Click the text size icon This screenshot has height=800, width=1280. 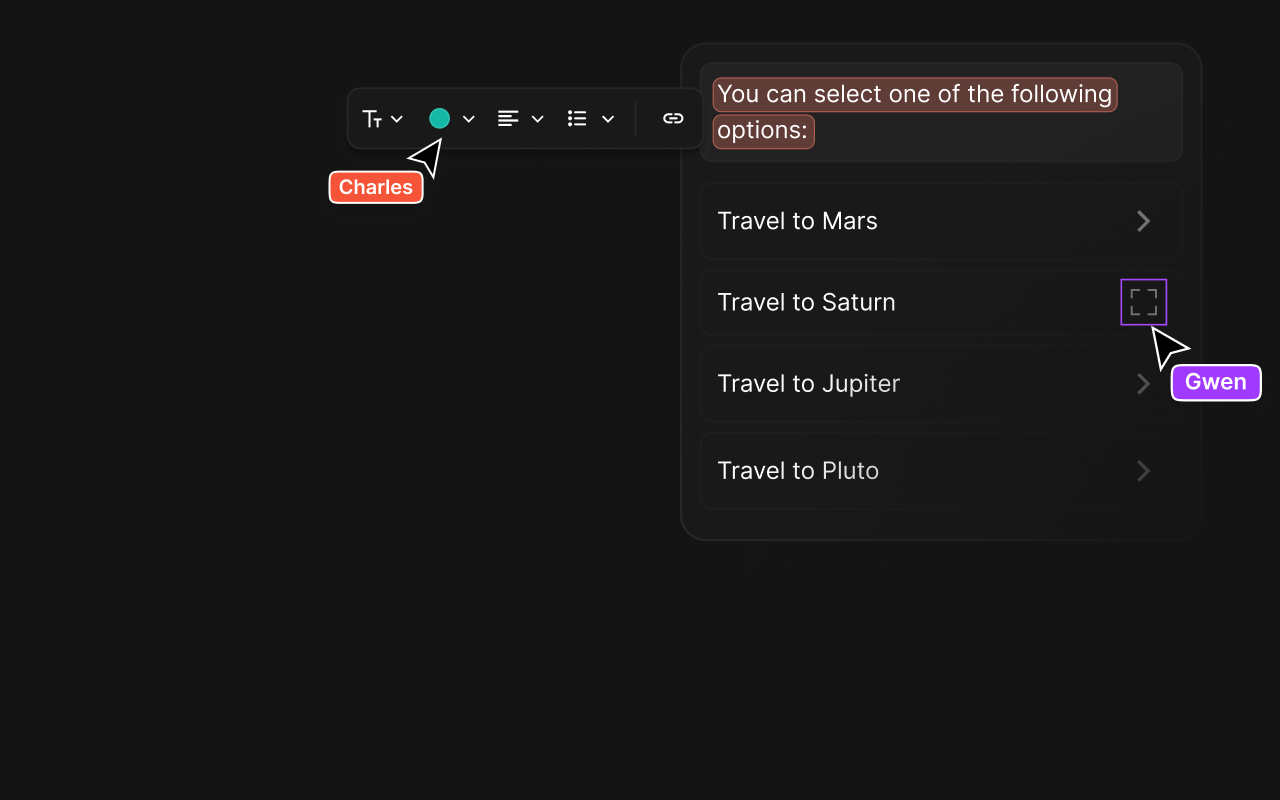coord(372,119)
